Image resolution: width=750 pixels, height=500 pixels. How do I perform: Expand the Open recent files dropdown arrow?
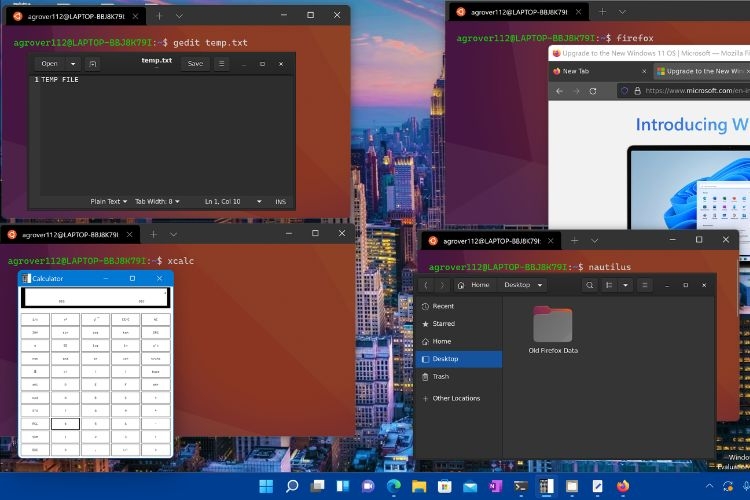70,63
